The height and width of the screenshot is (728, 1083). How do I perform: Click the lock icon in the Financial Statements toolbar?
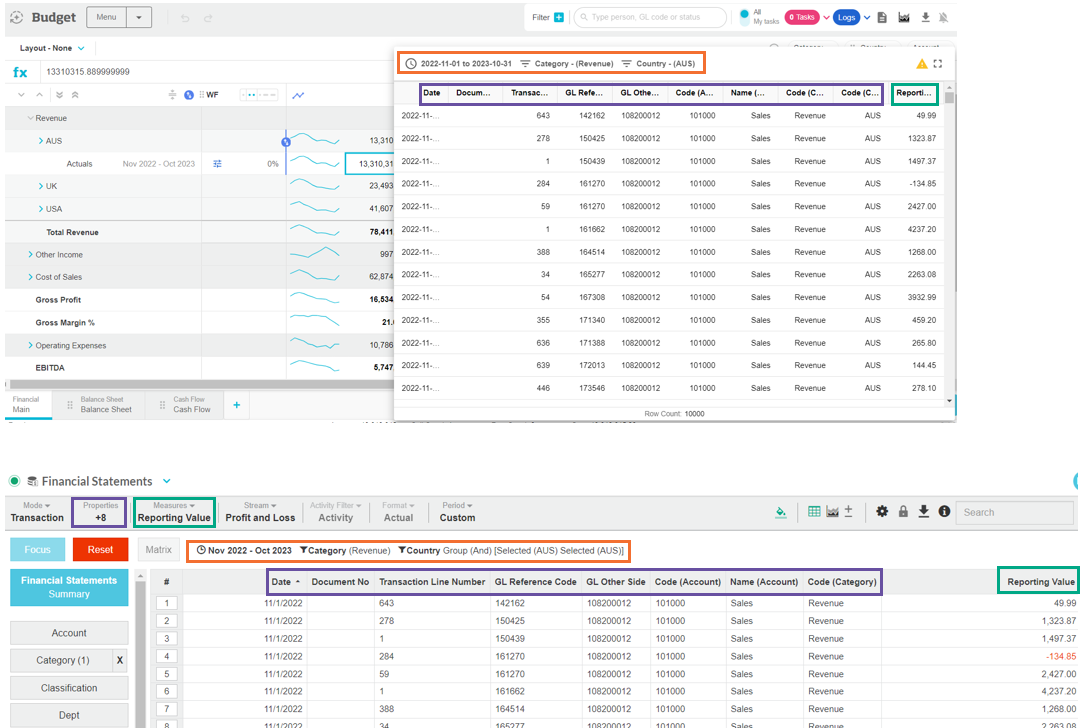(x=903, y=511)
